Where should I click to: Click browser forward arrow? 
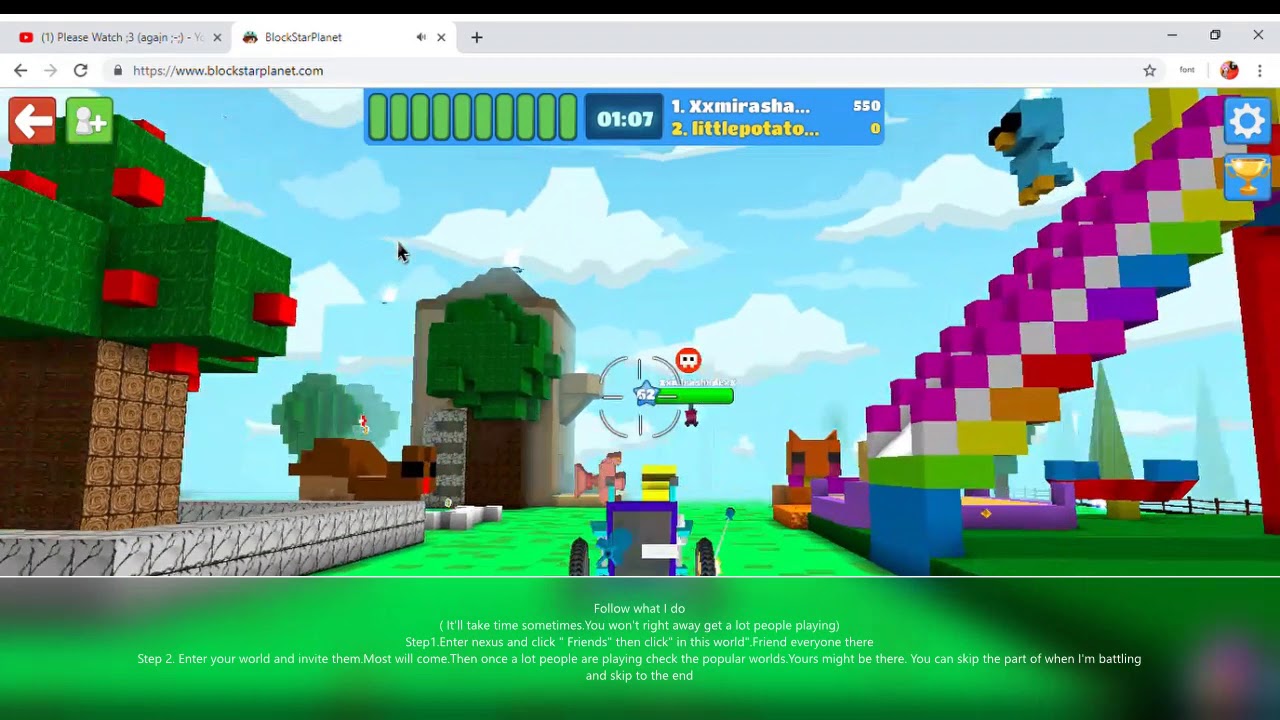tap(51, 70)
